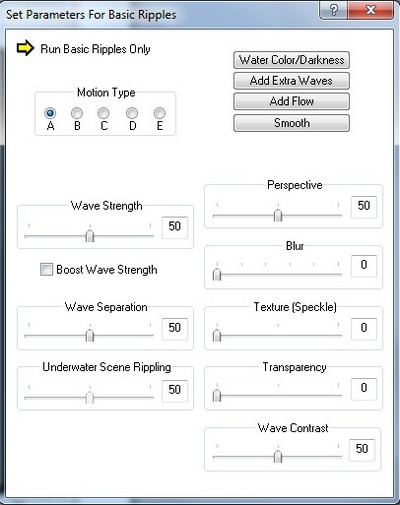Click the Blur slider handle

coord(217,274)
